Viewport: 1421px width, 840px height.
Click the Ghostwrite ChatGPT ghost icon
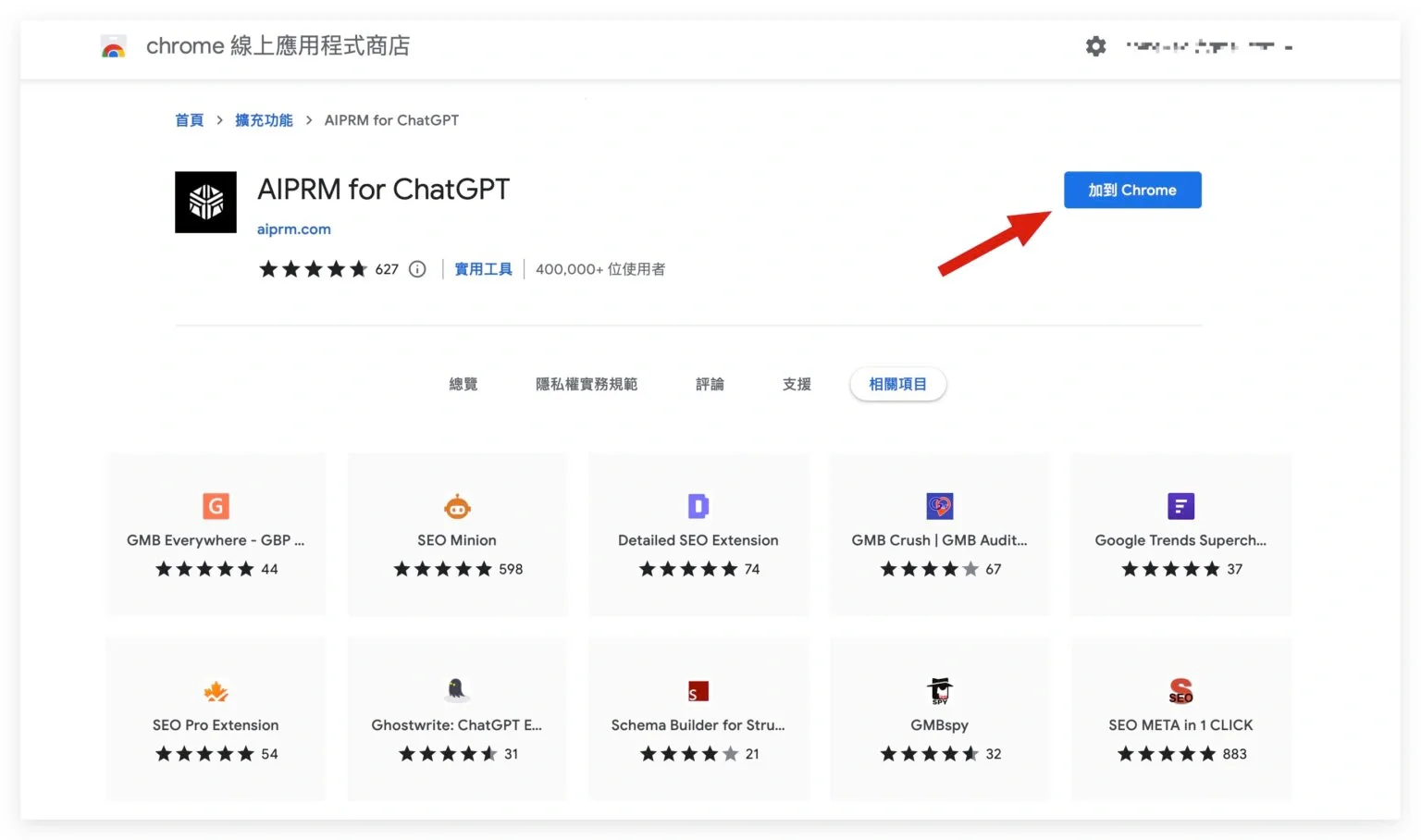tap(456, 690)
